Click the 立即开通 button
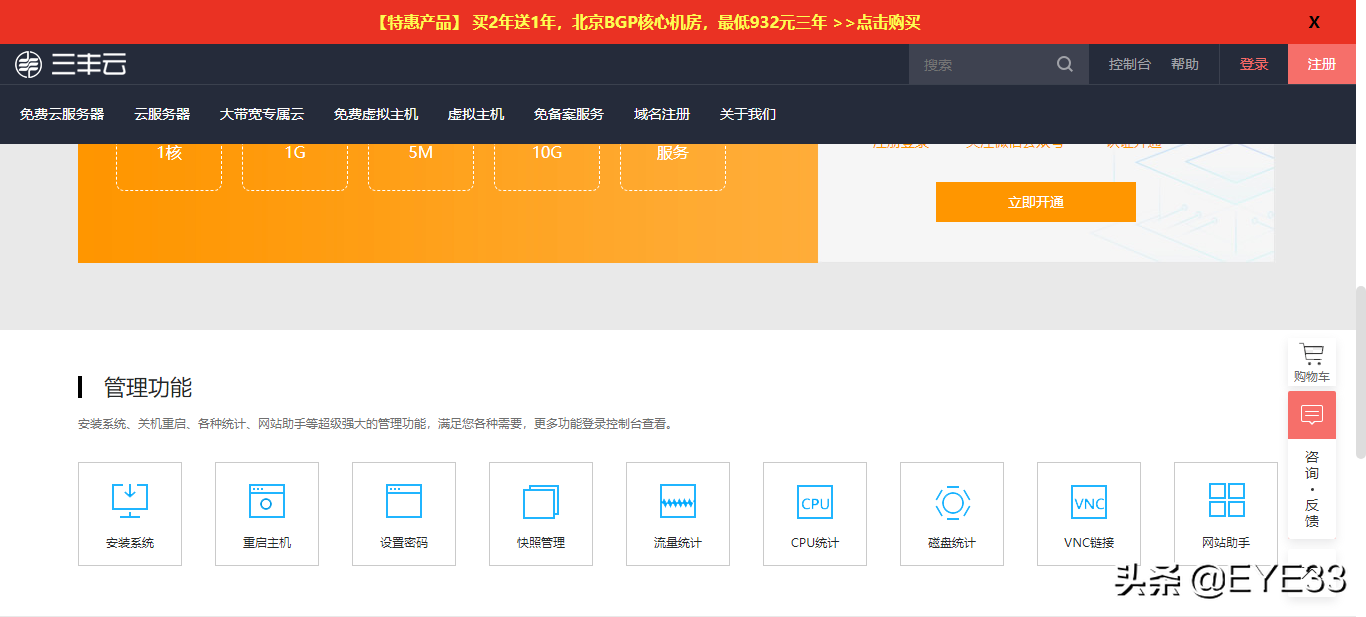The width and height of the screenshot is (1366, 617). pos(1036,202)
